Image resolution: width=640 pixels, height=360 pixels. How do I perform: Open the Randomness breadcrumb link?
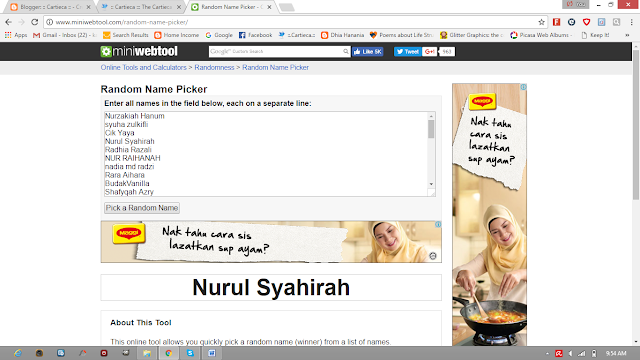click(214, 67)
